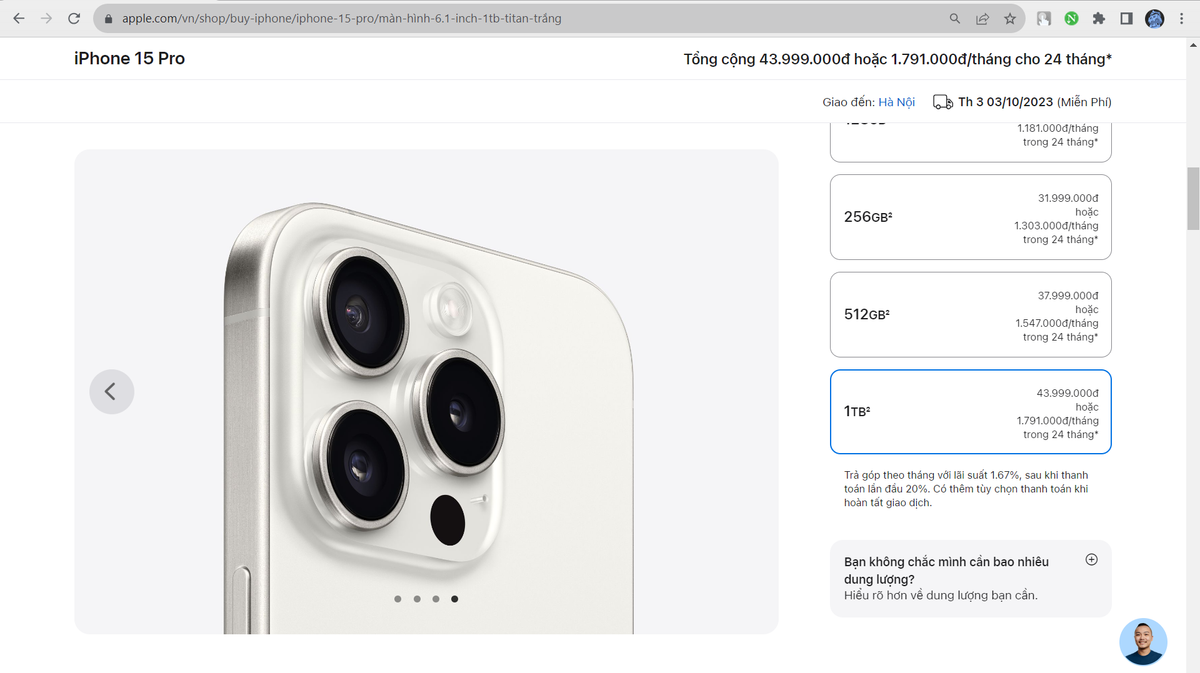
Task: Click the previous image arrow on the carousel
Action: [111, 391]
